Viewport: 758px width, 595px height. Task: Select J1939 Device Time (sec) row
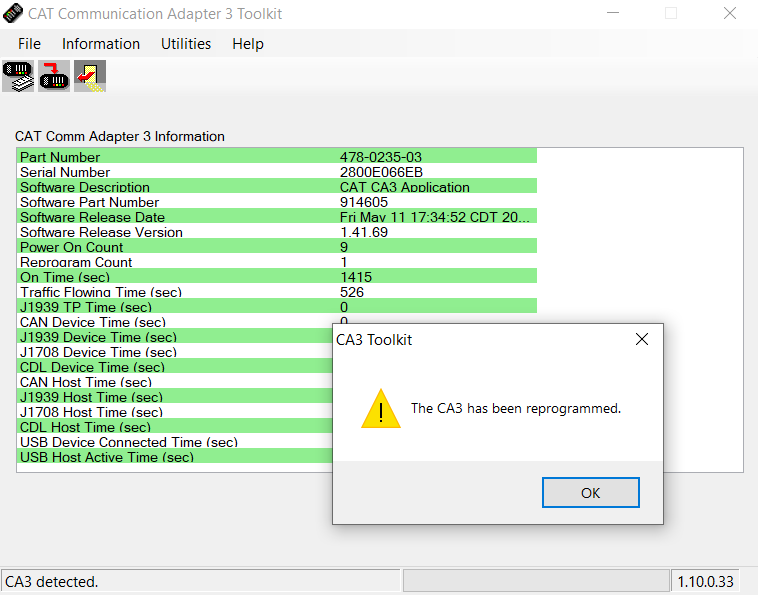pyautogui.click(x=175, y=337)
